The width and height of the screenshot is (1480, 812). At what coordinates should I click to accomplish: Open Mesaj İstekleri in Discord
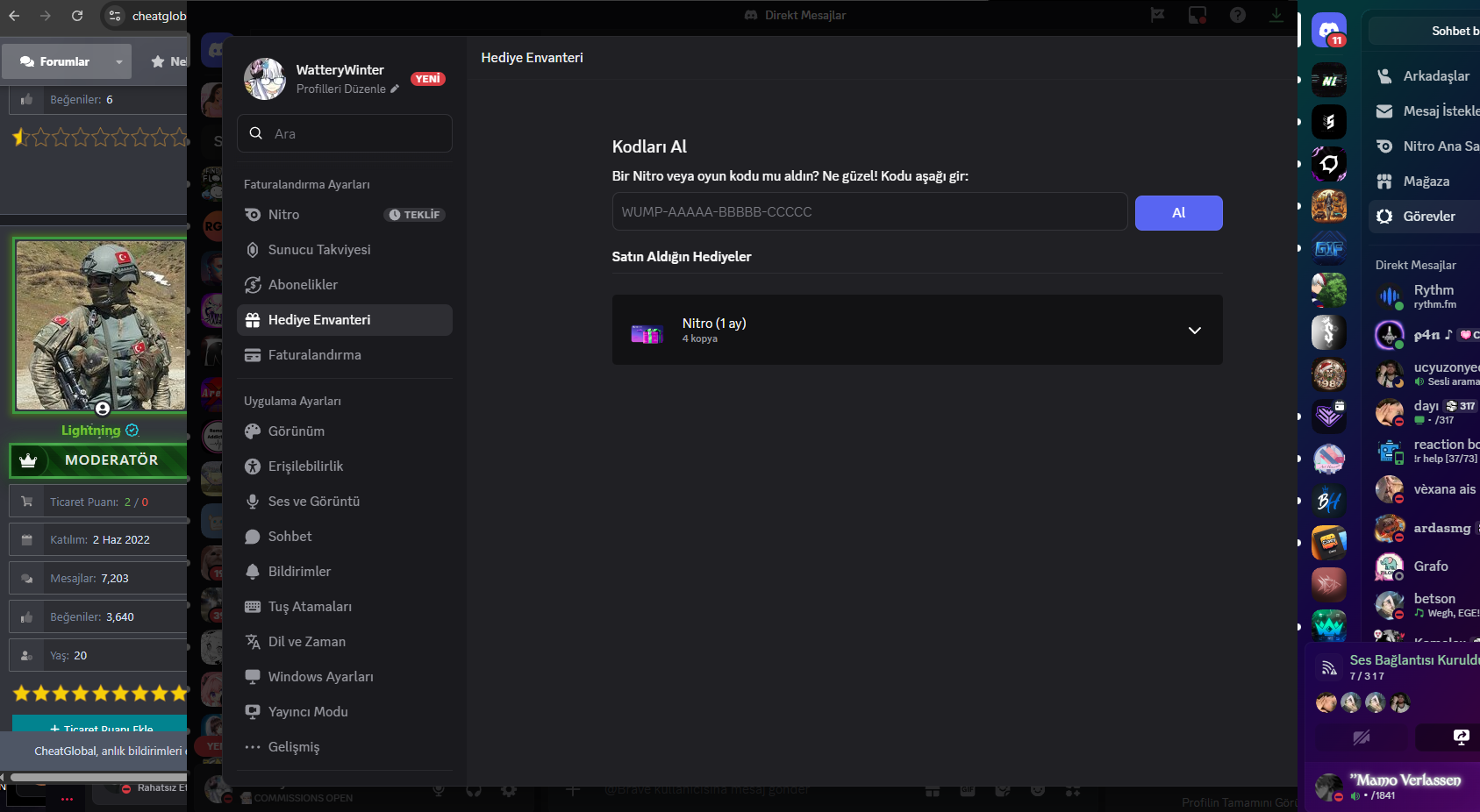[1424, 111]
